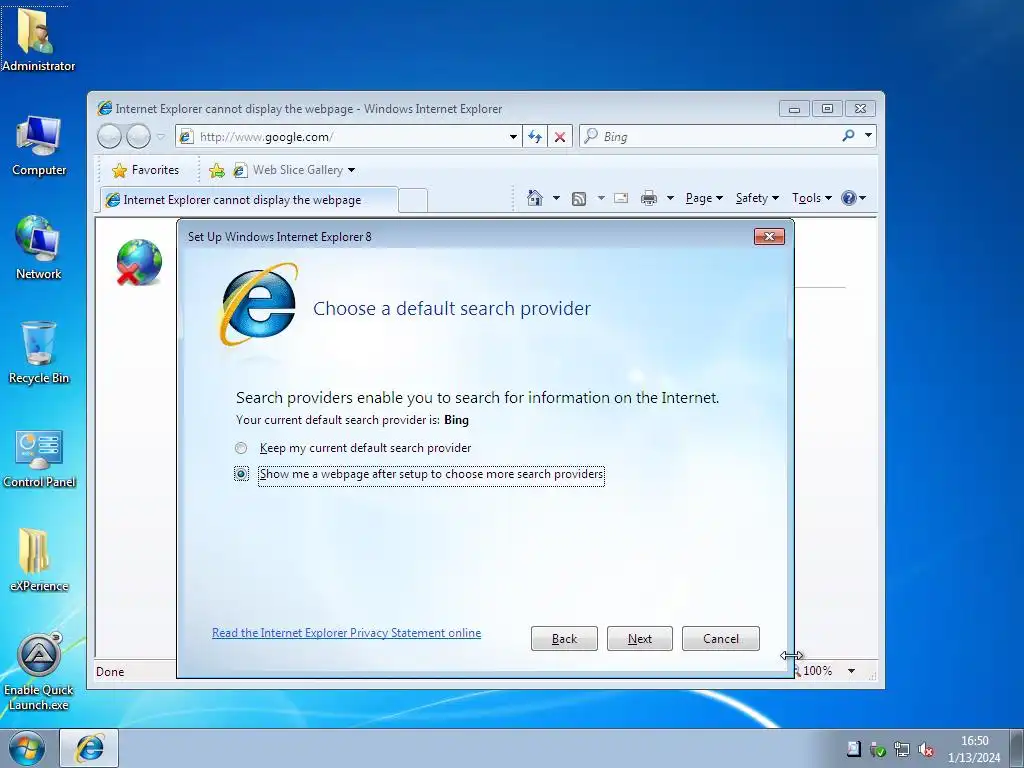The height and width of the screenshot is (768, 1024).
Task: Click the Favorites star button
Action: point(145,170)
